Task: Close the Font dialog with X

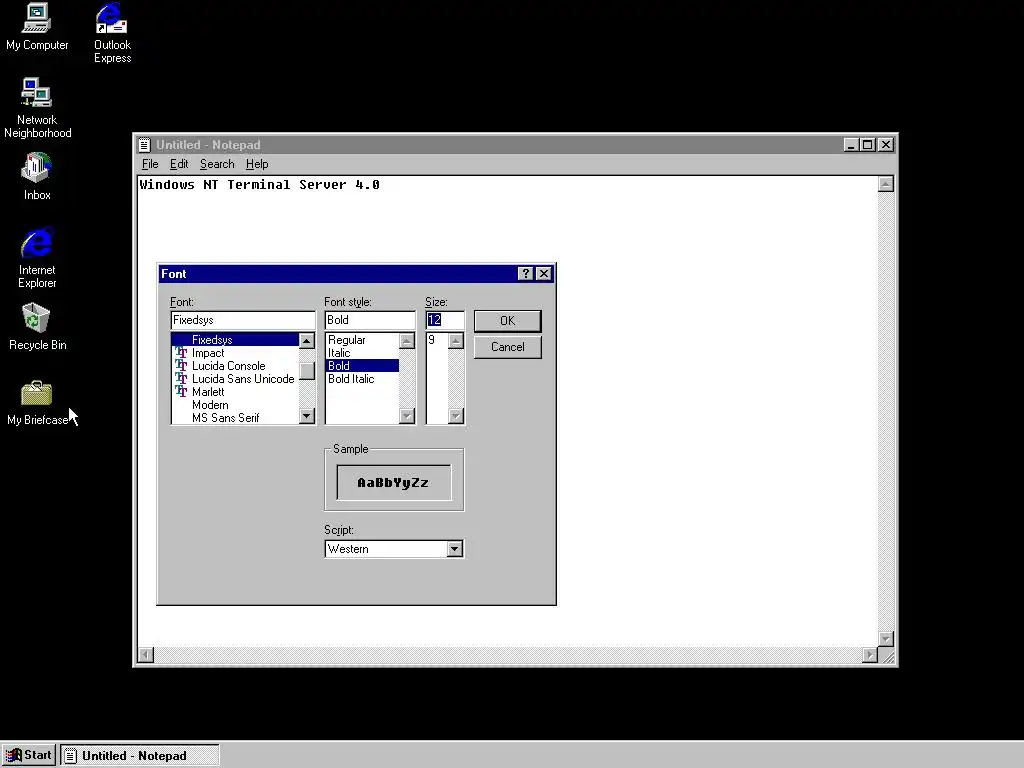Action: 544,274
